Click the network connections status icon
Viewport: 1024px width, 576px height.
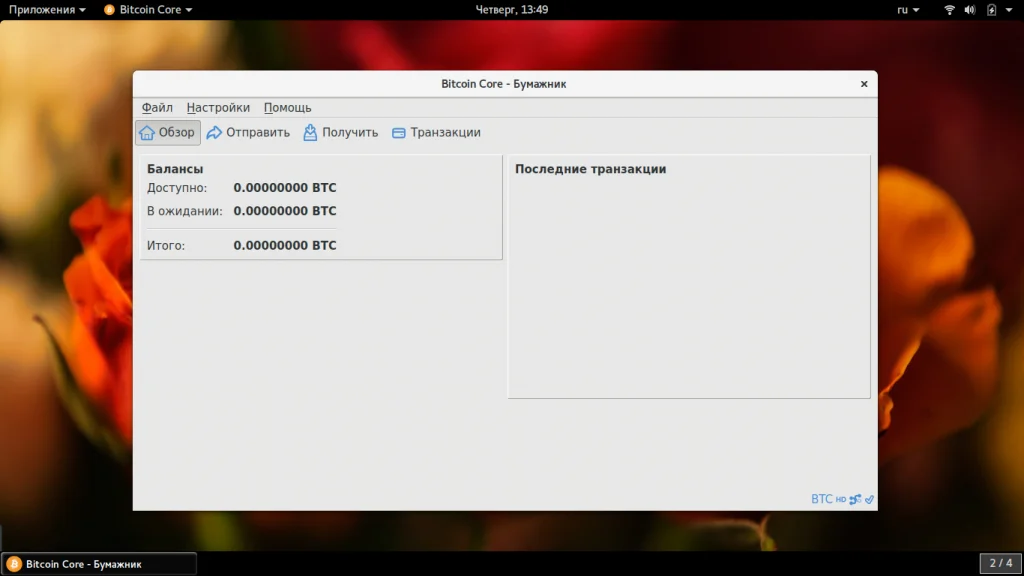click(855, 500)
